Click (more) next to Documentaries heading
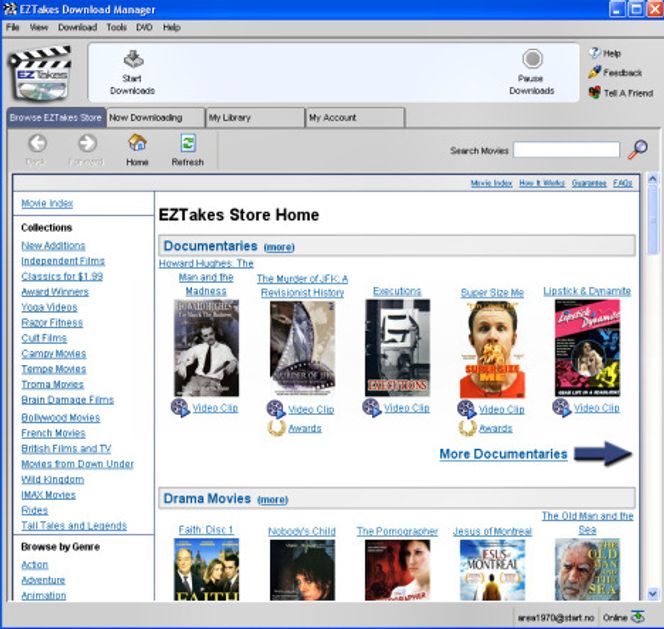This screenshot has width=664, height=629. tap(279, 247)
